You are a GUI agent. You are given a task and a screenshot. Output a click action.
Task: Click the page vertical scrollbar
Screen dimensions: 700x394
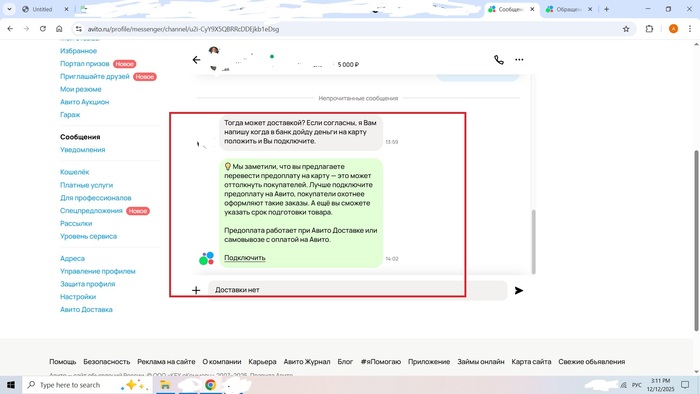point(696,241)
